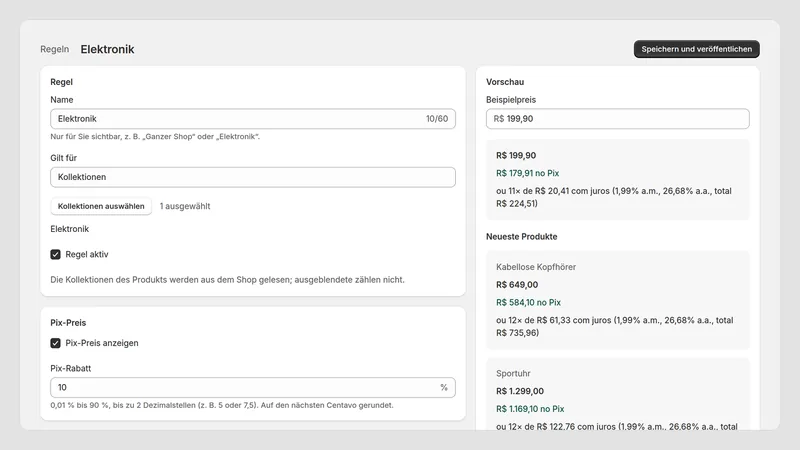Screen dimensions: 800x450
Task: Click the price R$ 1.299,00
Action: coord(520,391)
